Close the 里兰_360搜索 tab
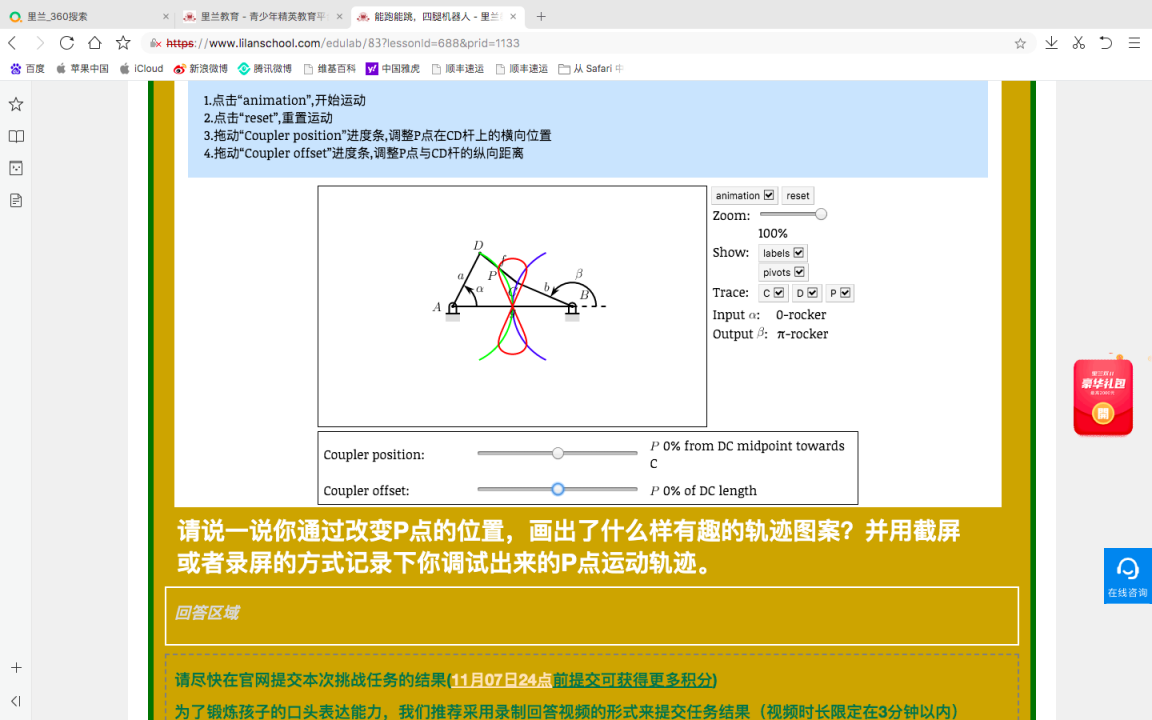The image size is (1152, 720). (x=165, y=16)
